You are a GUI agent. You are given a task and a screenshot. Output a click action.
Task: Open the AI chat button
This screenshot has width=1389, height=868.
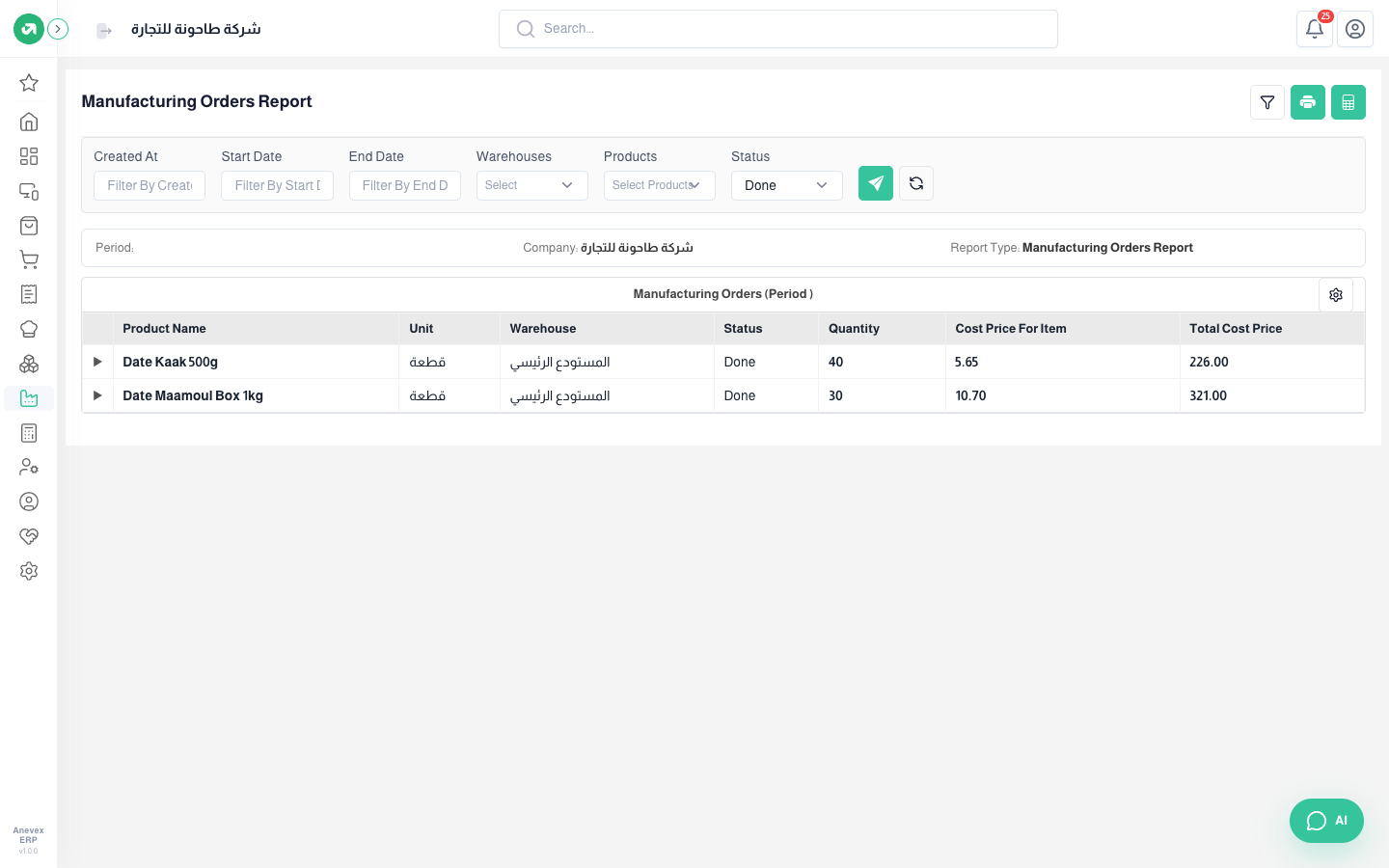tap(1326, 821)
